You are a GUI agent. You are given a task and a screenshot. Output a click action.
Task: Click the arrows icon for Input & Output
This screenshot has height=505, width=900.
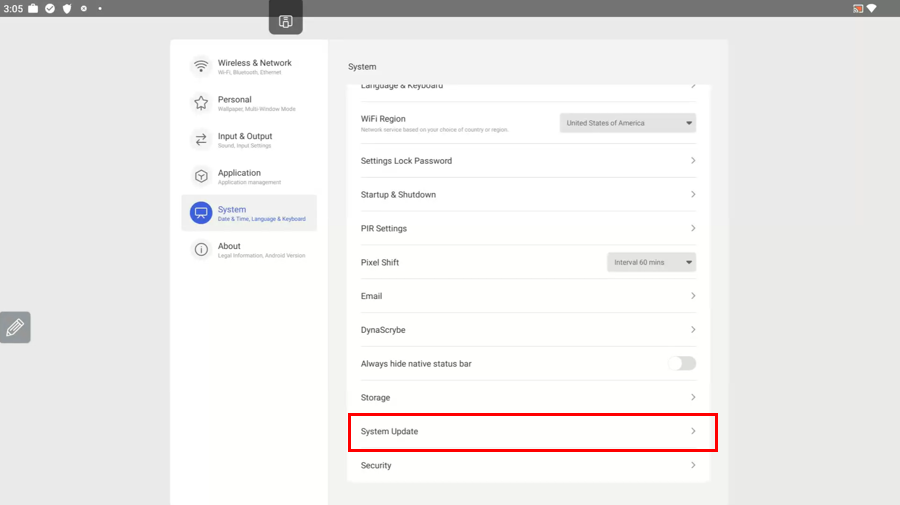(201, 140)
